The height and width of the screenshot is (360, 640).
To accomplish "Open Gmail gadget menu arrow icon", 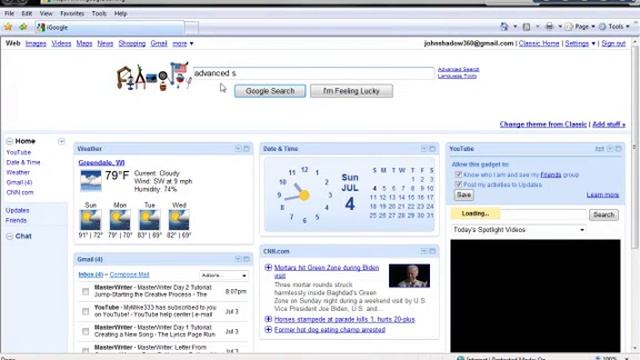I will (238, 259).
